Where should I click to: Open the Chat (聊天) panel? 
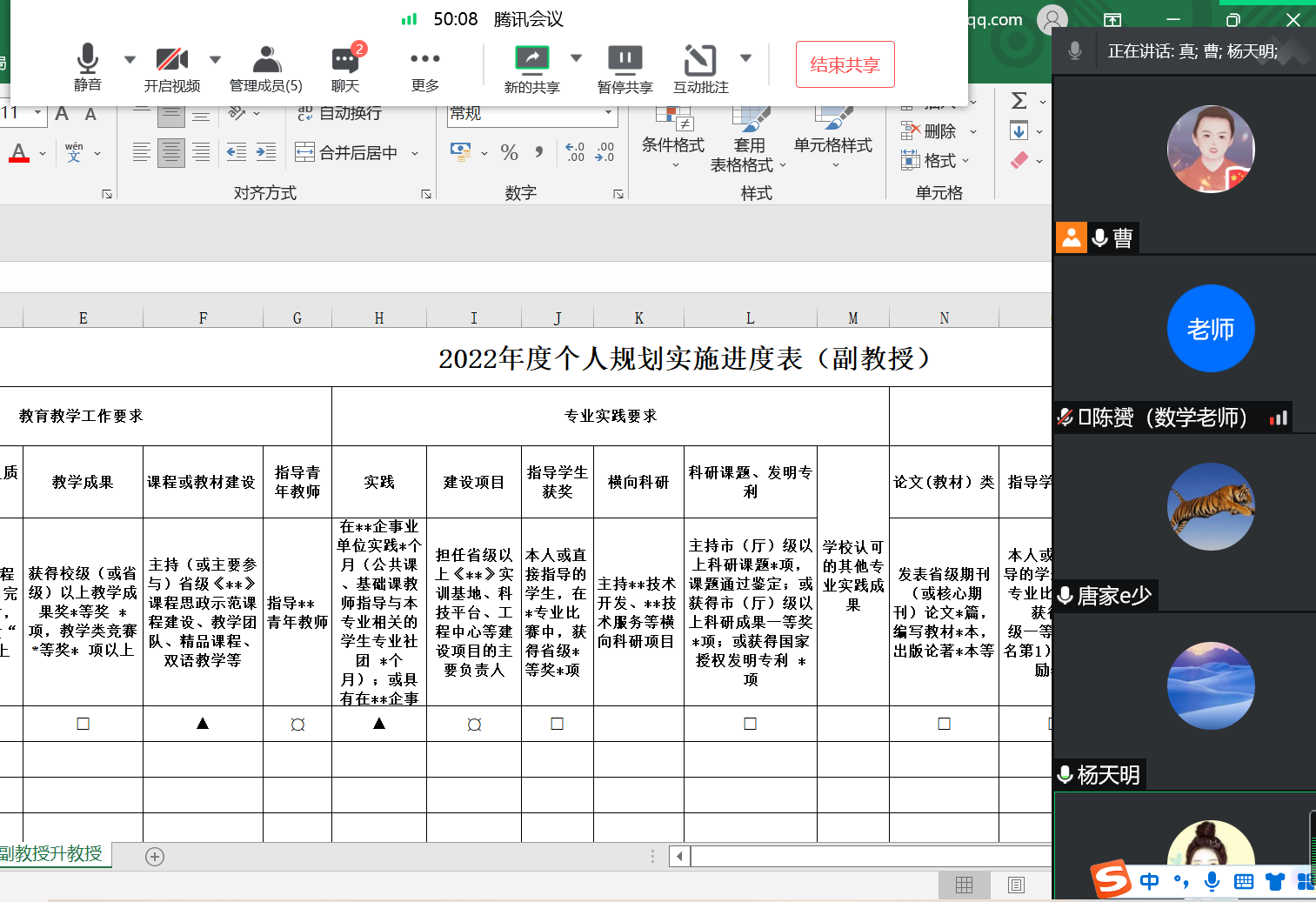(345, 61)
